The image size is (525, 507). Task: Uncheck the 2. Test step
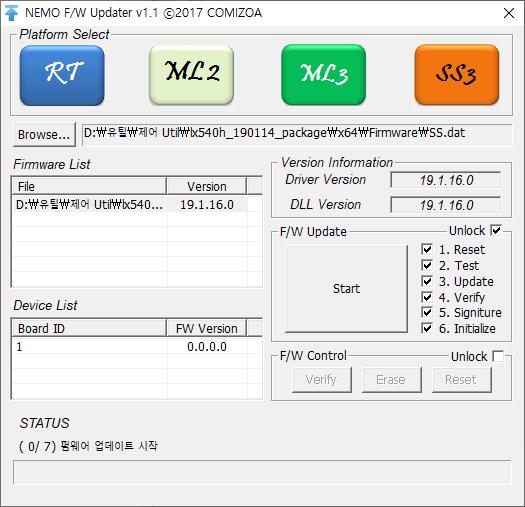427,265
